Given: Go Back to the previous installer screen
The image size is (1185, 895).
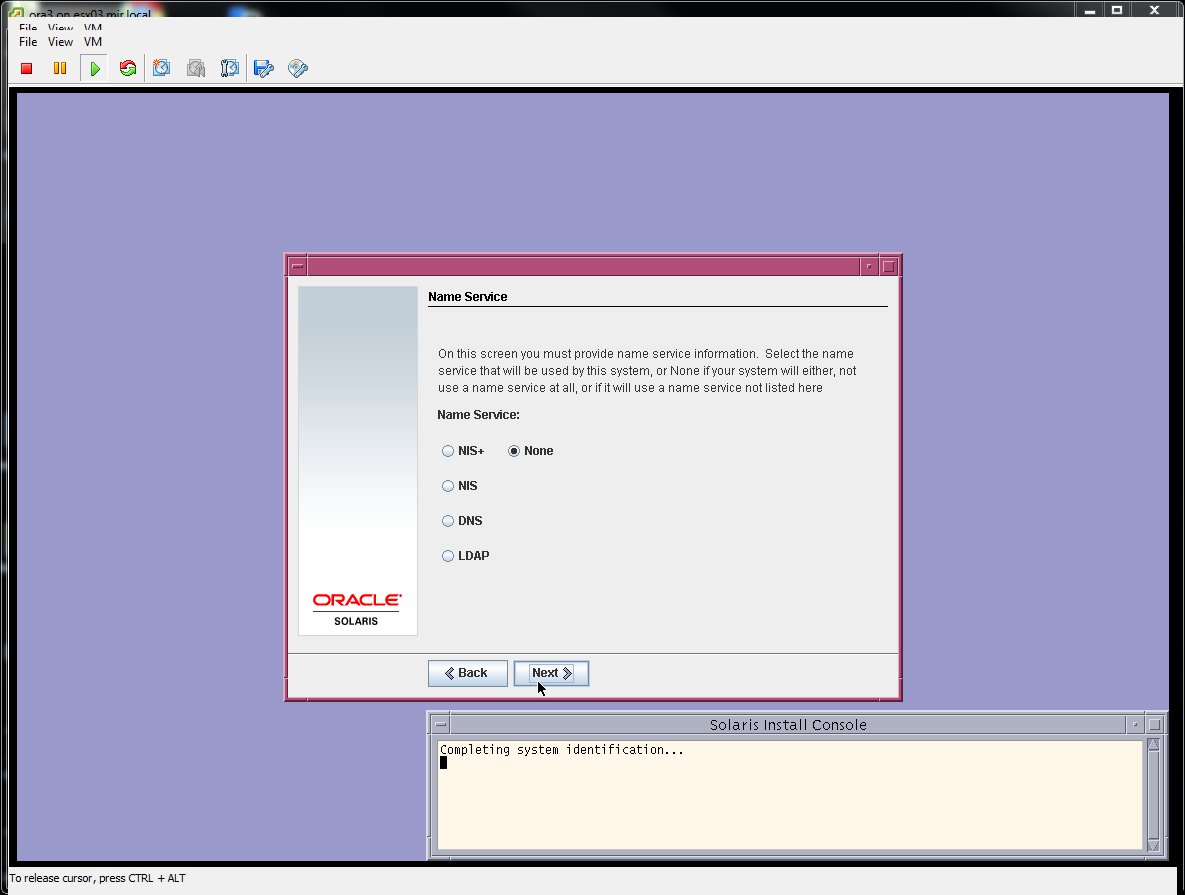Looking at the screenshot, I should pos(467,673).
